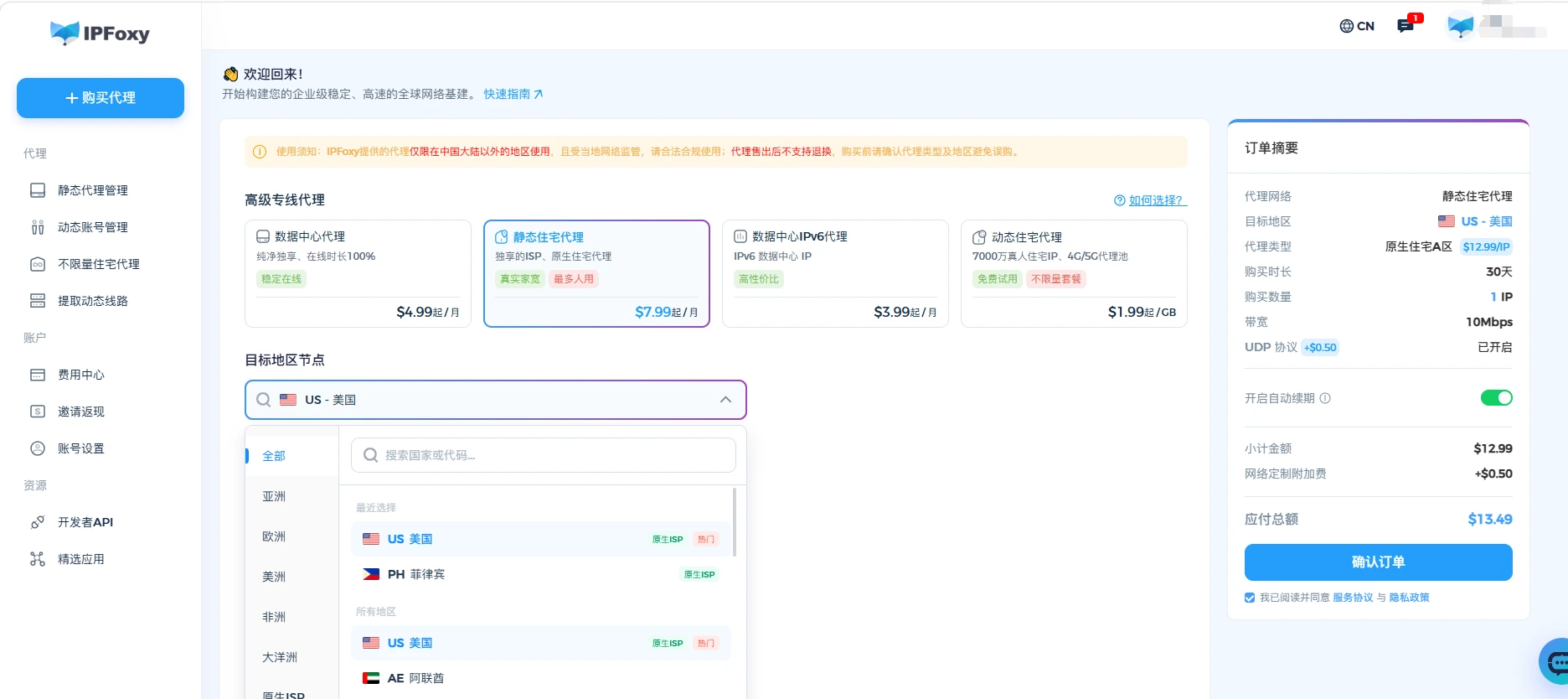Screen dimensions: 1568x699
Task: Click the 搜索国家或代码 search field
Action: [x=543, y=455]
